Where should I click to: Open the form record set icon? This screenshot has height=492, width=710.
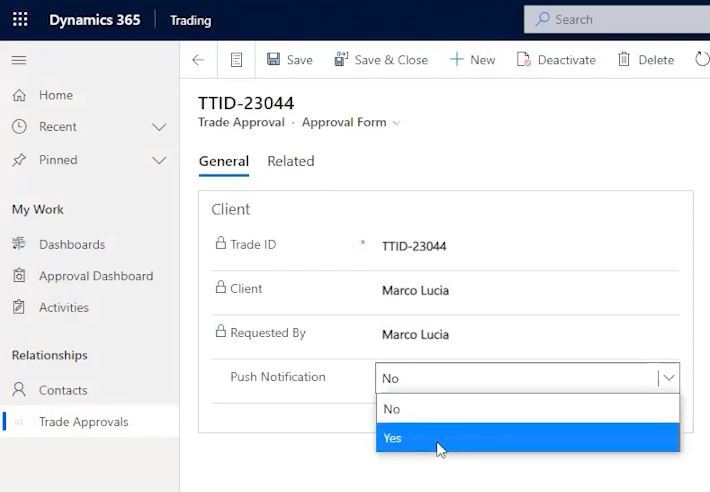coord(236,60)
